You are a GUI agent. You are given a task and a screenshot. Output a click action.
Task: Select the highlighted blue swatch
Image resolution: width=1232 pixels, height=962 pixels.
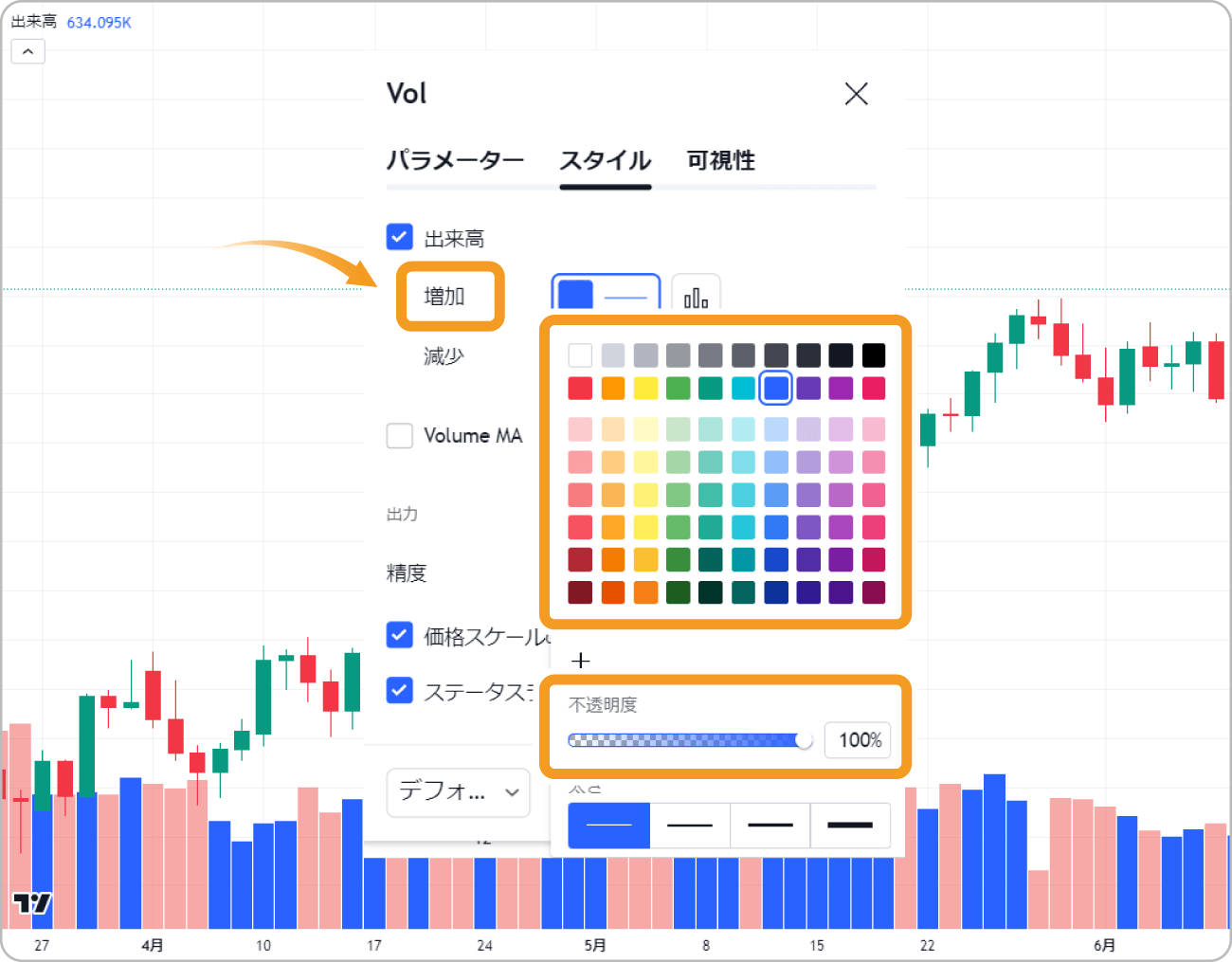(776, 388)
